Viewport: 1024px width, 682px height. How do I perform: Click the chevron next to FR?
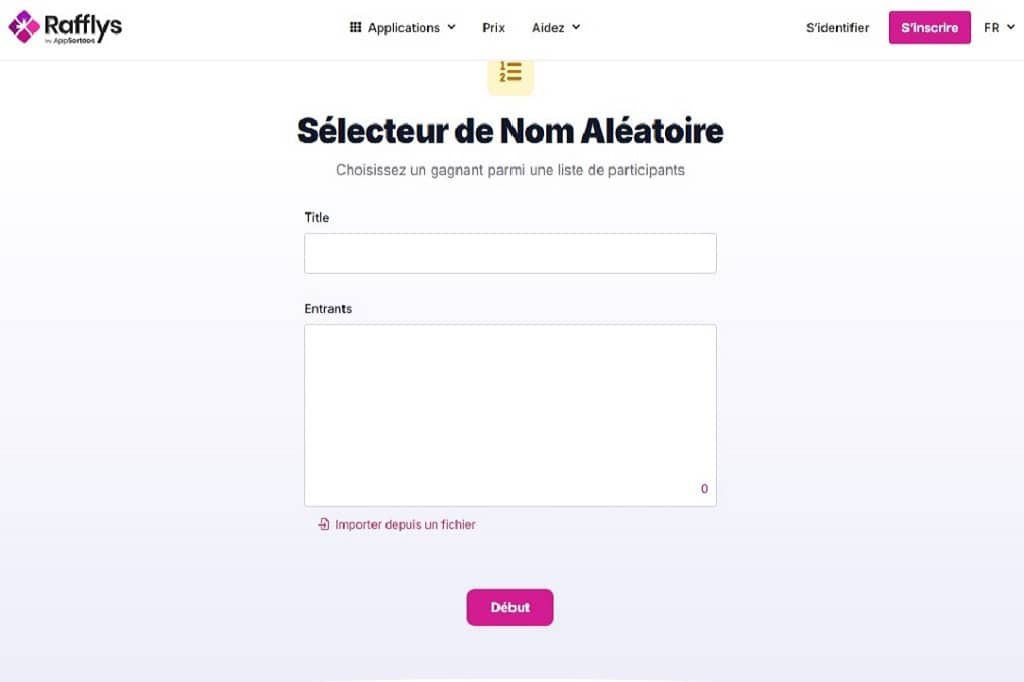click(x=1011, y=28)
